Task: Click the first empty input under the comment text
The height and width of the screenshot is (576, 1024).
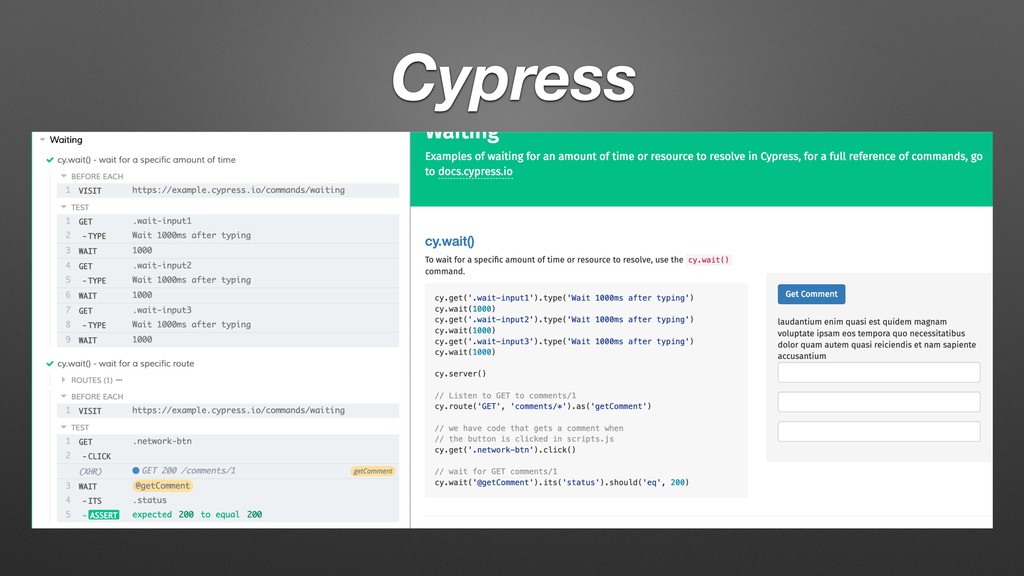Action: point(879,372)
